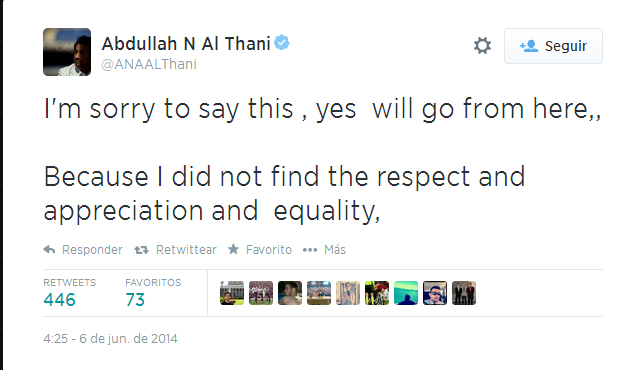Open the third avatar in the row
Viewport: 641px width, 370px height.
tap(290, 293)
